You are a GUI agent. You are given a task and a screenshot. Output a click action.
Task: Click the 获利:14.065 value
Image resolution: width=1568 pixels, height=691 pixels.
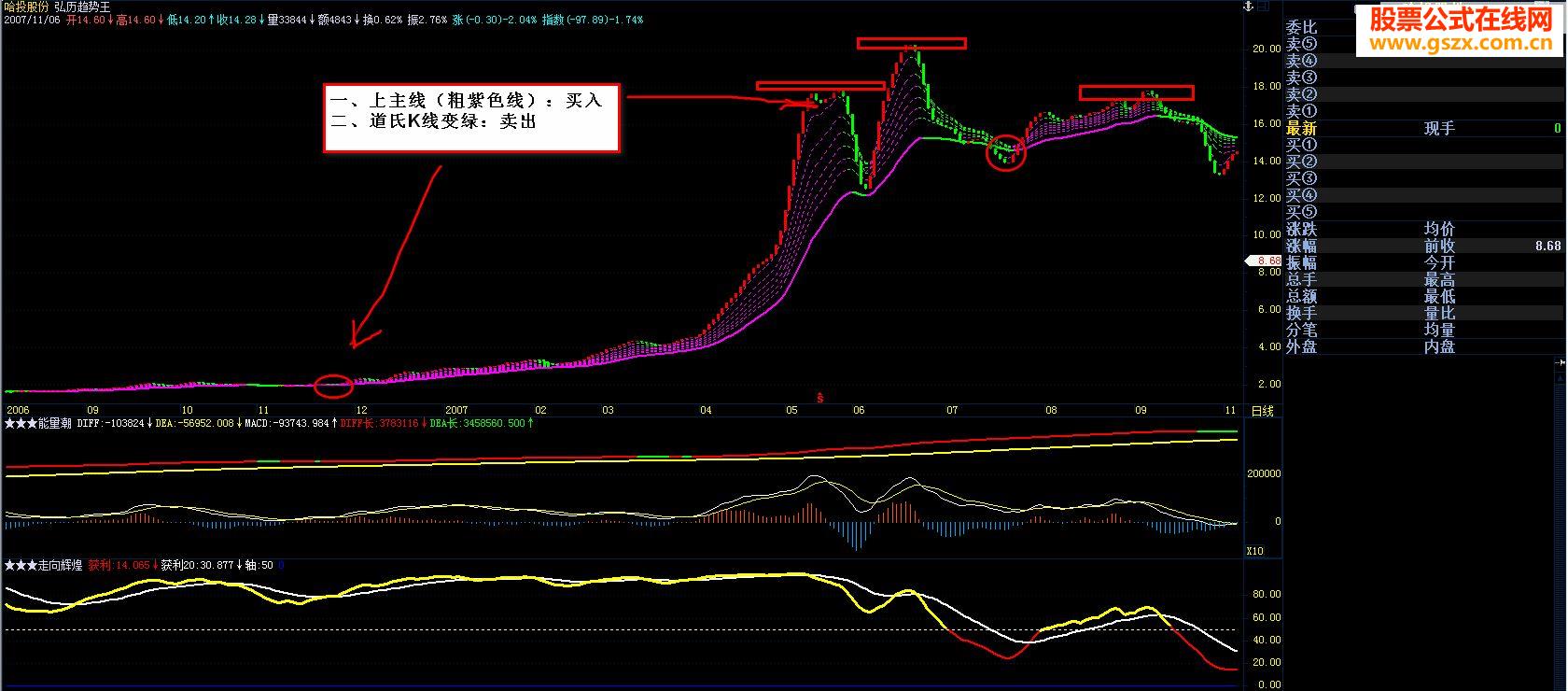pyautogui.click(x=119, y=566)
